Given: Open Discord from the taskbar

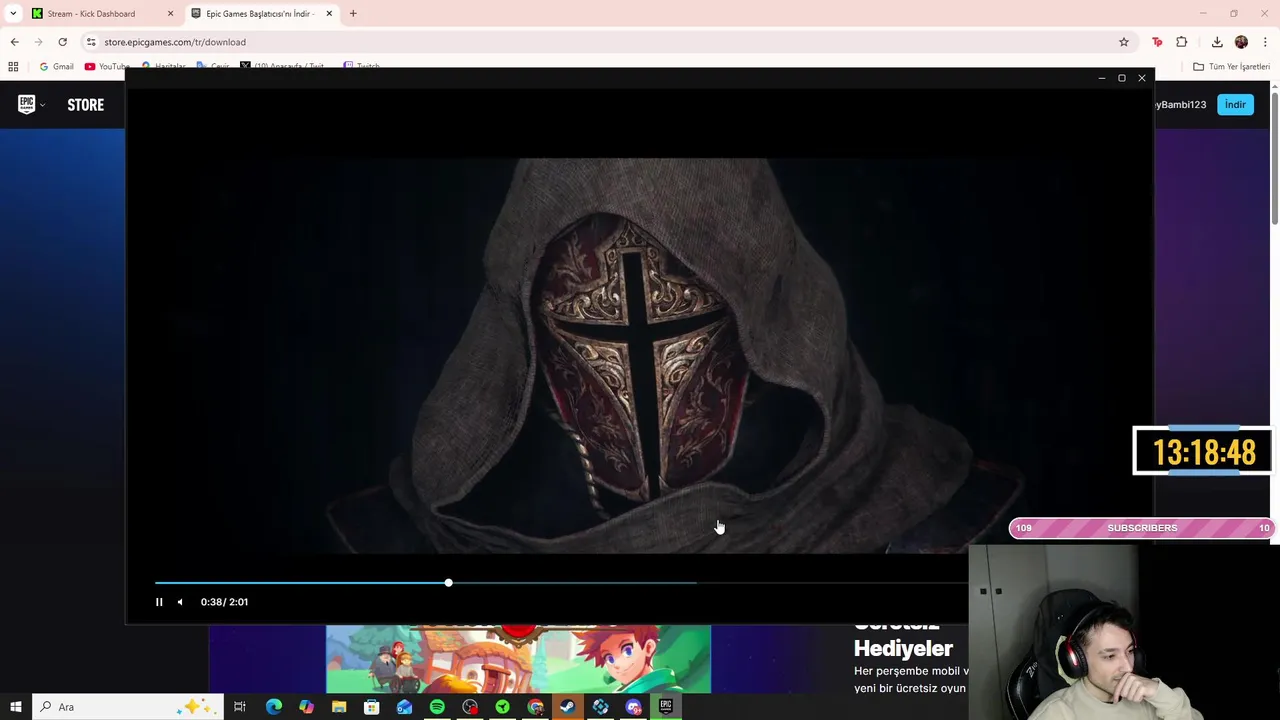Looking at the screenshot, I should [x=633, y=707].
